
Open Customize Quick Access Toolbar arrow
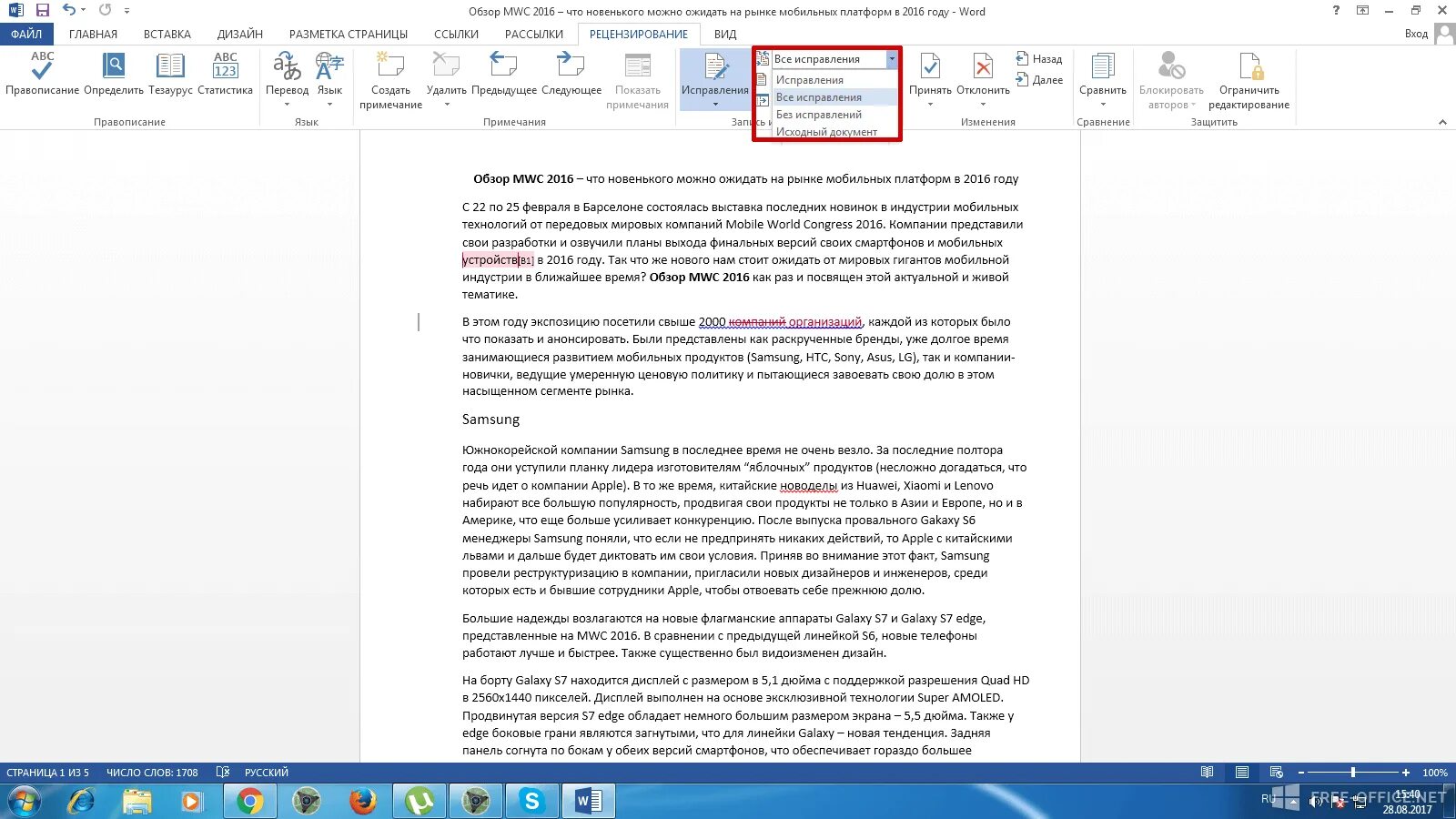pyautogui.click(x=126, y=11)
